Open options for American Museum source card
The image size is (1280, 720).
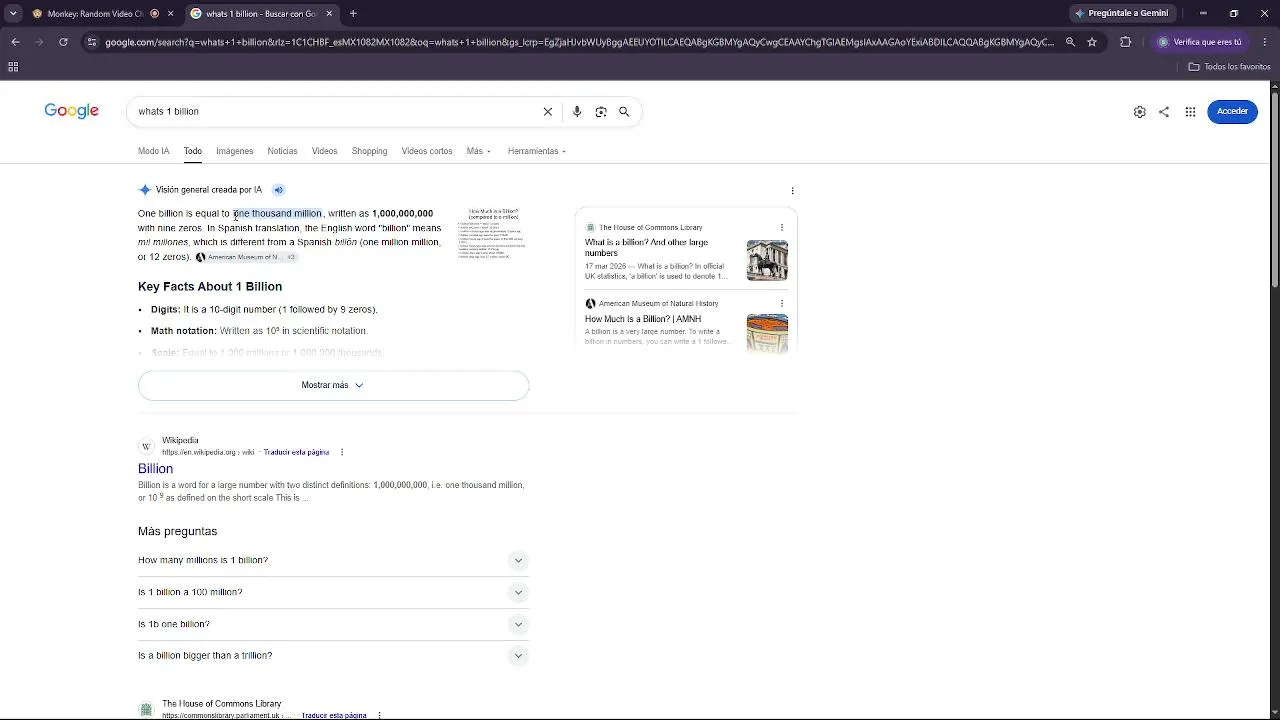782,304
